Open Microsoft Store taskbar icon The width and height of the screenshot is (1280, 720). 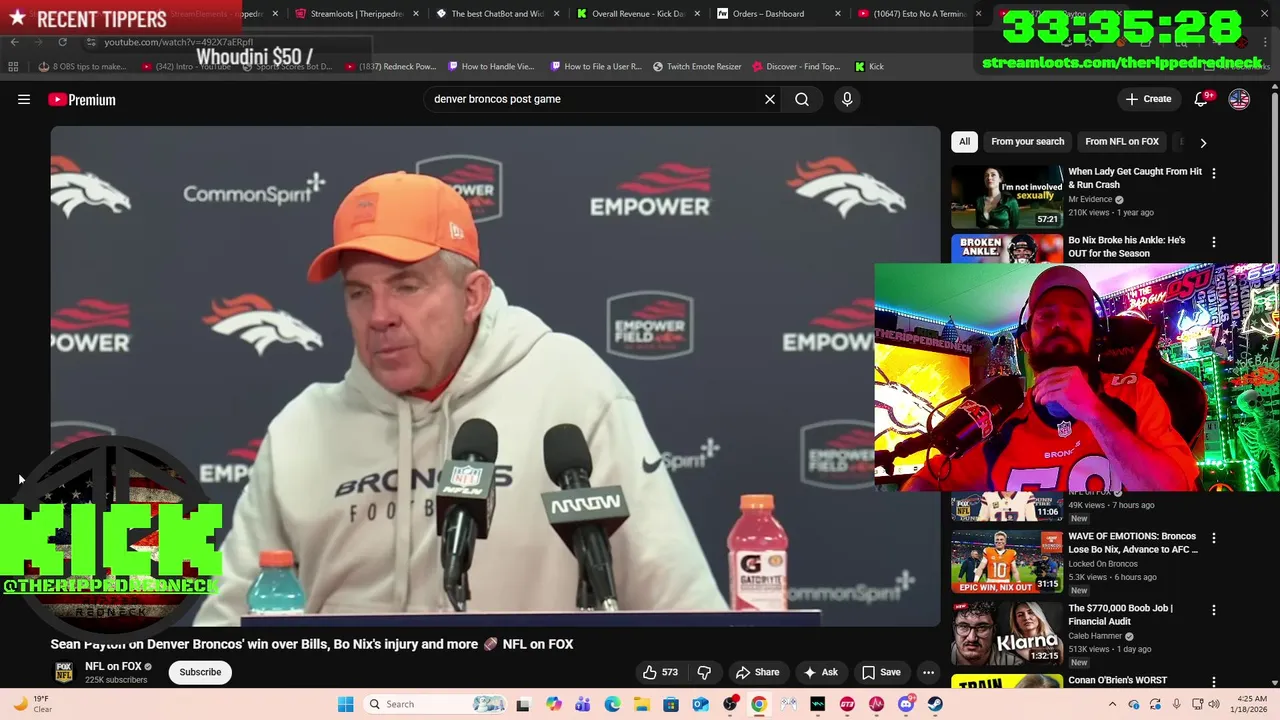[671, 704]
